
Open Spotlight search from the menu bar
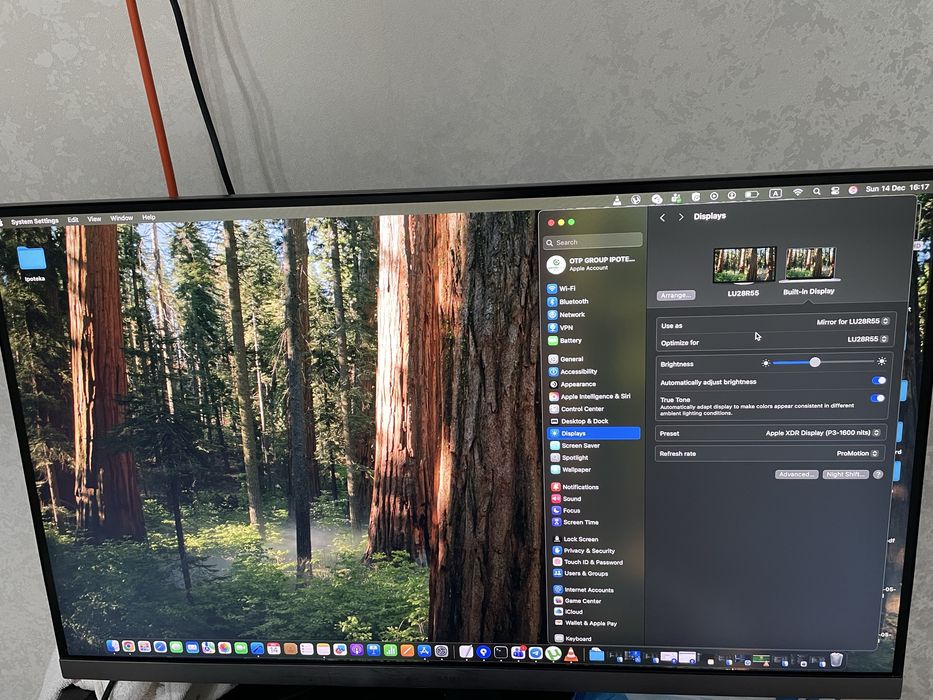818,192
